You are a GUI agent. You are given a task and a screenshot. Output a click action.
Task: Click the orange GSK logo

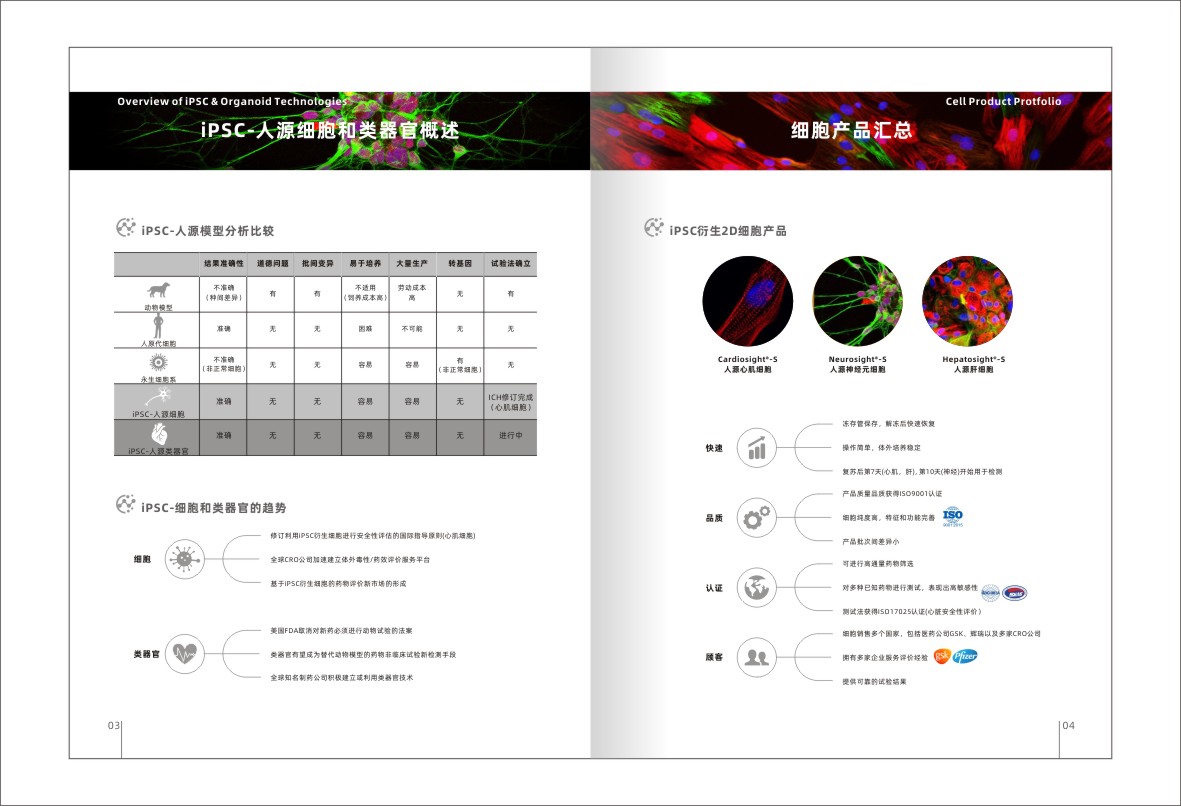click(941, 656)
